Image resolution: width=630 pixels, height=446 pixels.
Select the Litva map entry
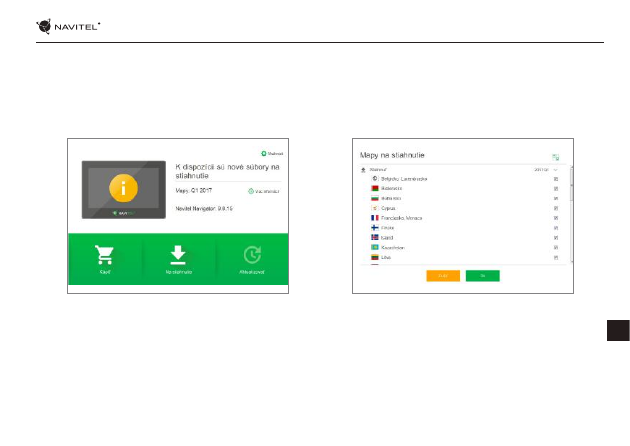464,257
